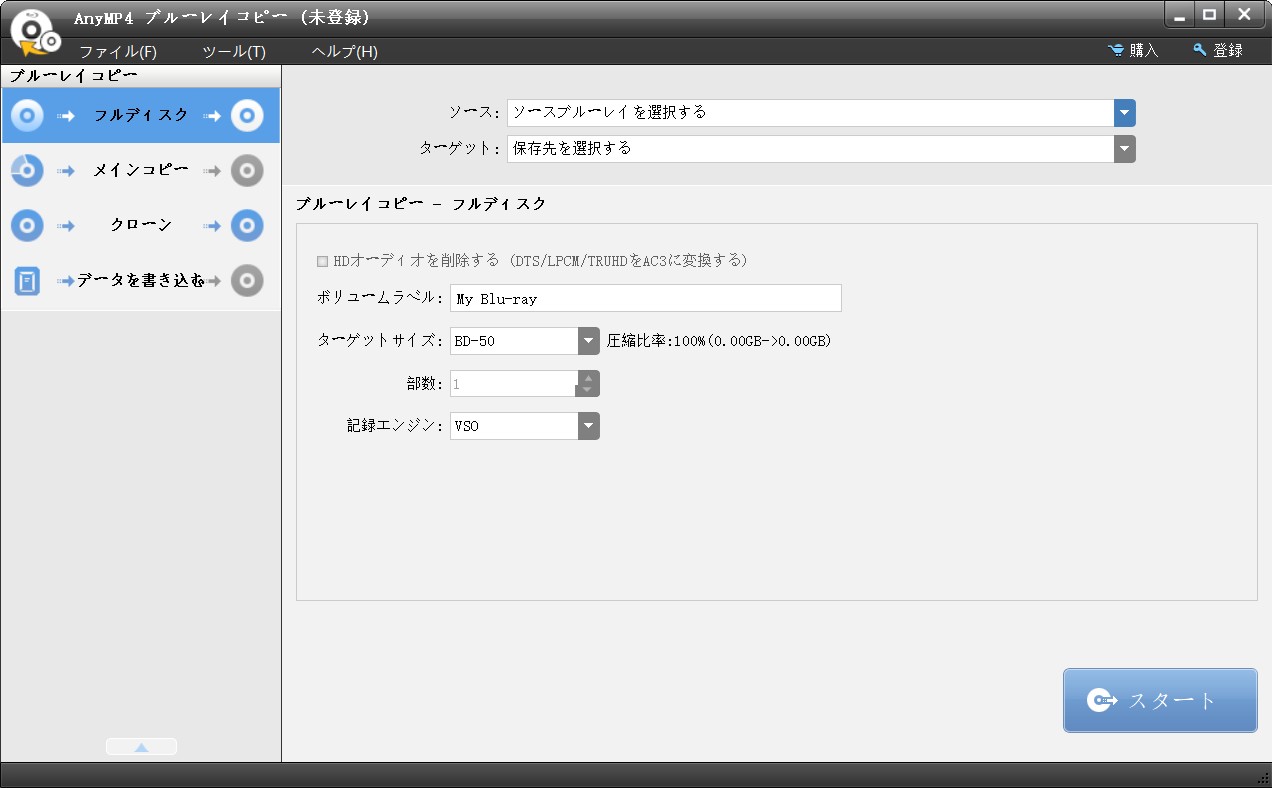Open the ファイル(F) menu
The width and height of the screenshot is (1272, 788).
point(118,51)
